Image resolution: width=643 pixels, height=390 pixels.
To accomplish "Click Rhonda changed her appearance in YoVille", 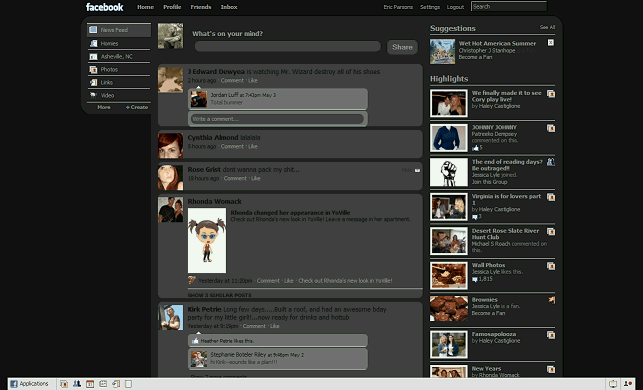I will 290,212.
